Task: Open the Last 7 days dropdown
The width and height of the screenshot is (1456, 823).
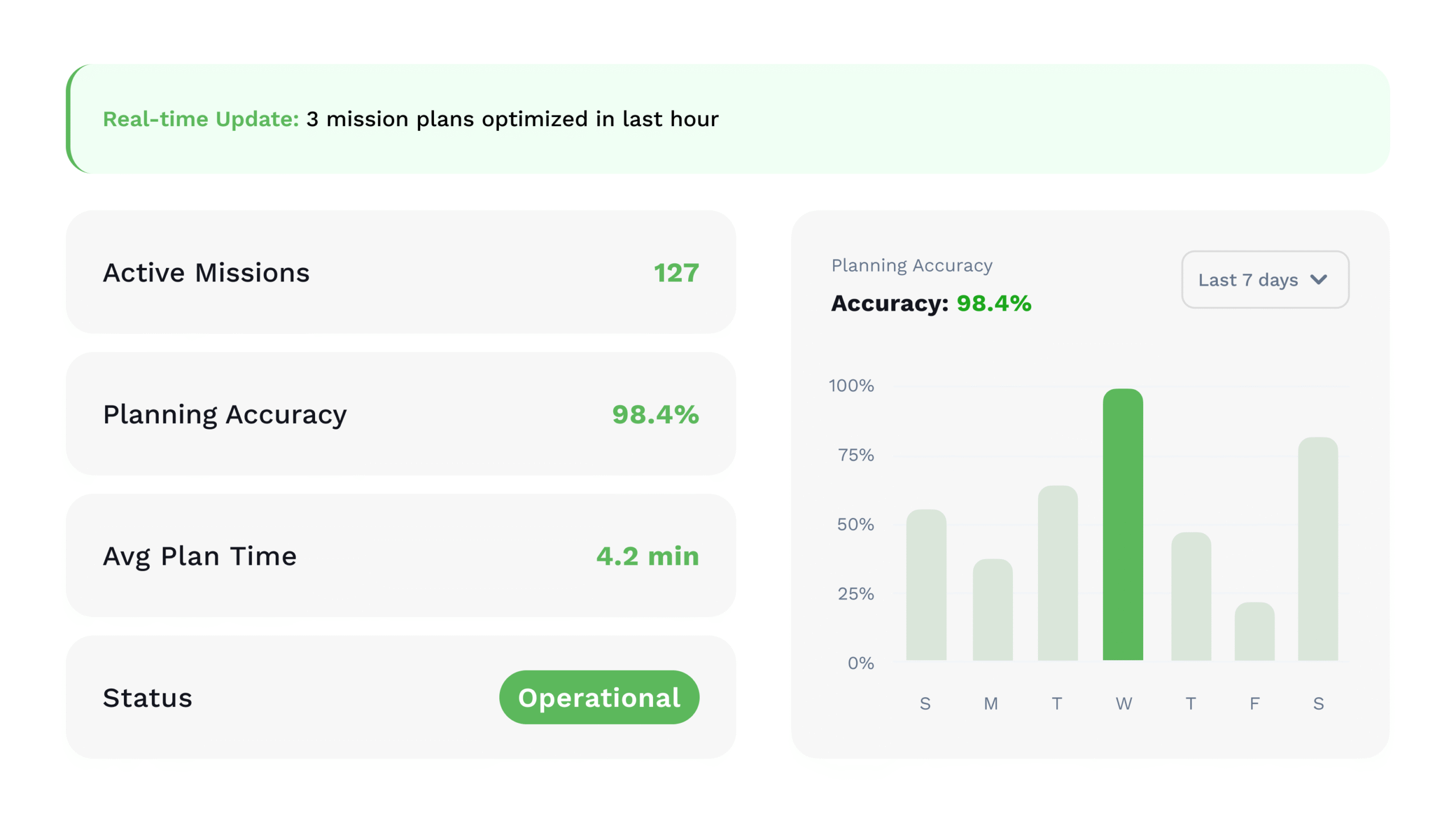Action: point(1264,279)
